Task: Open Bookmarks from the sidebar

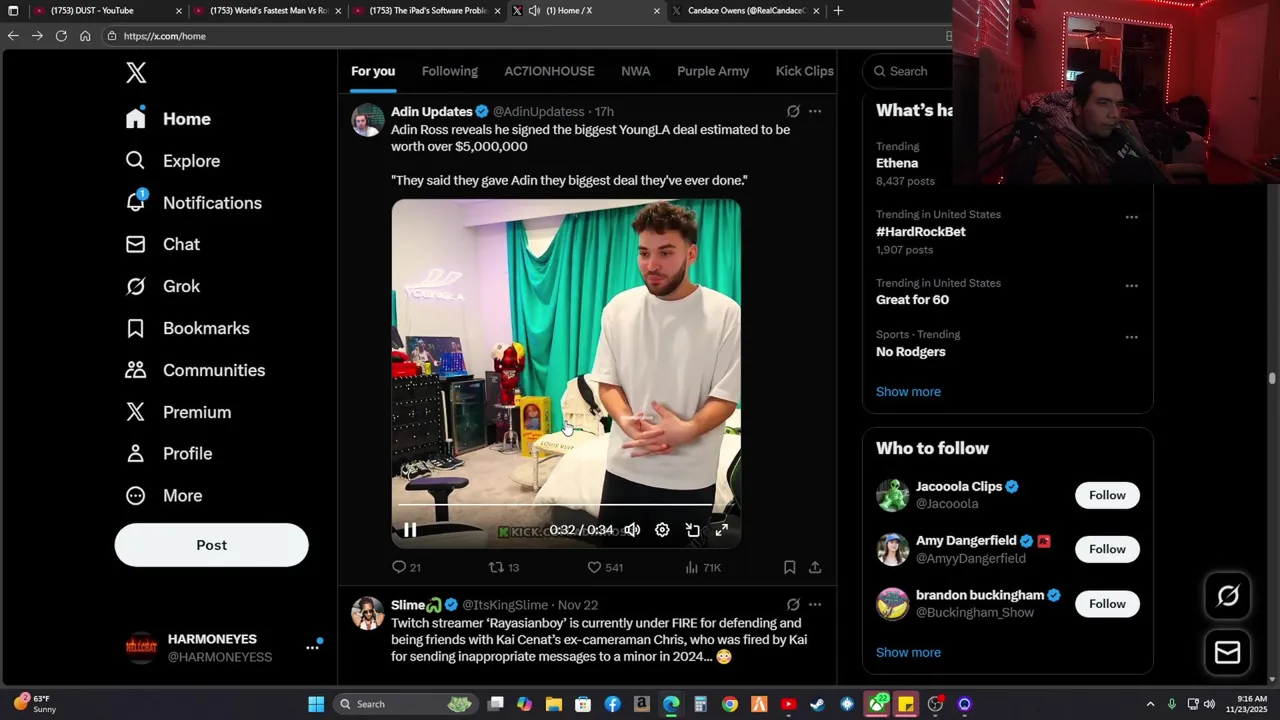Action: tap(187, 328)
